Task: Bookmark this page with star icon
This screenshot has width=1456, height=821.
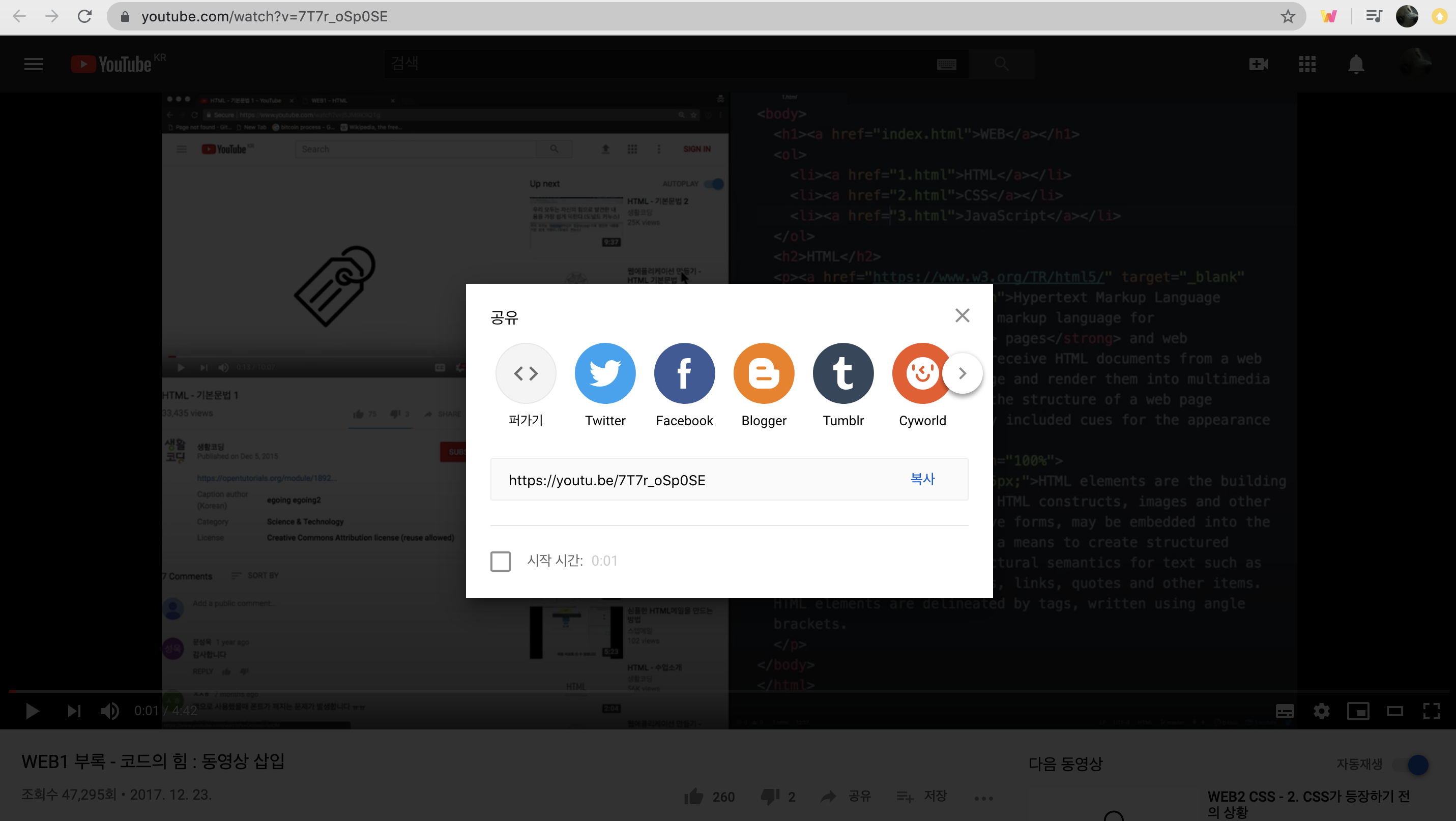Action: pos(1288,16)
